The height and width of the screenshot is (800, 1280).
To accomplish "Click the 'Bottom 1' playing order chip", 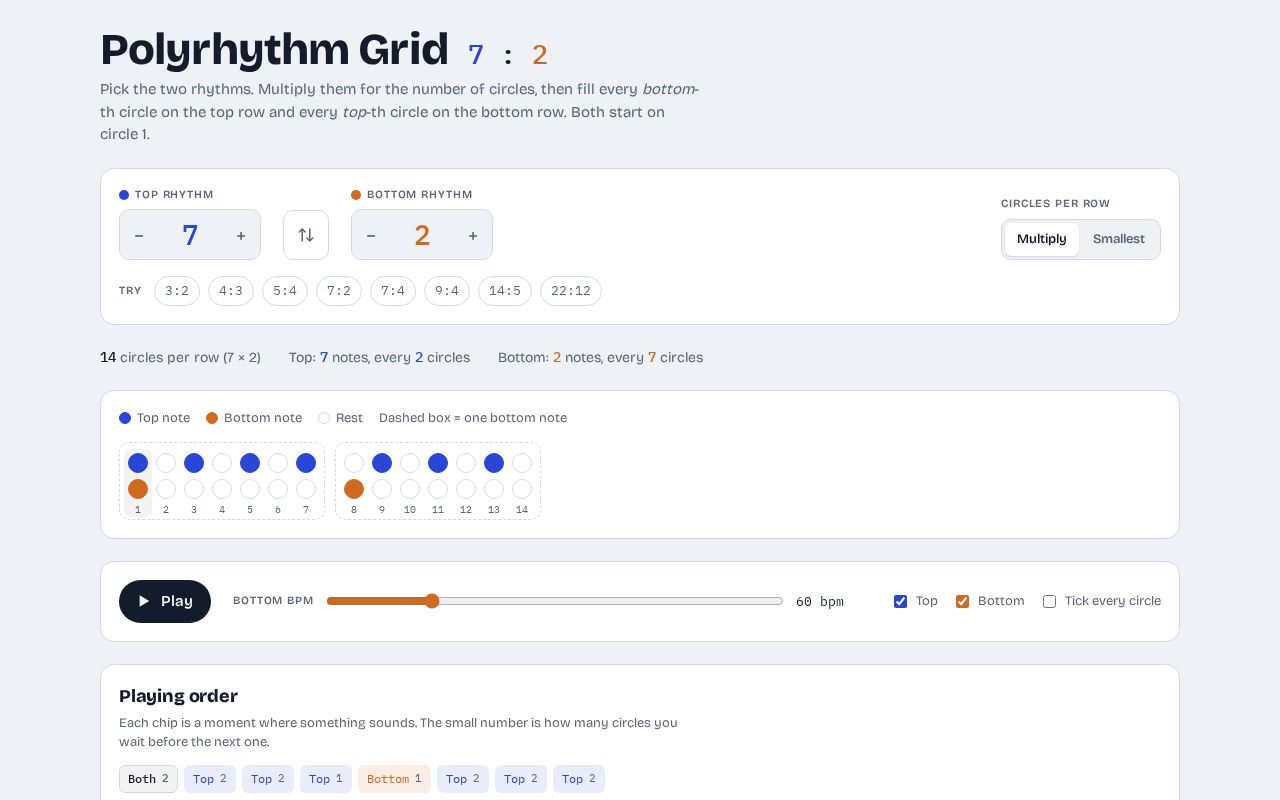I will (394, 779).
